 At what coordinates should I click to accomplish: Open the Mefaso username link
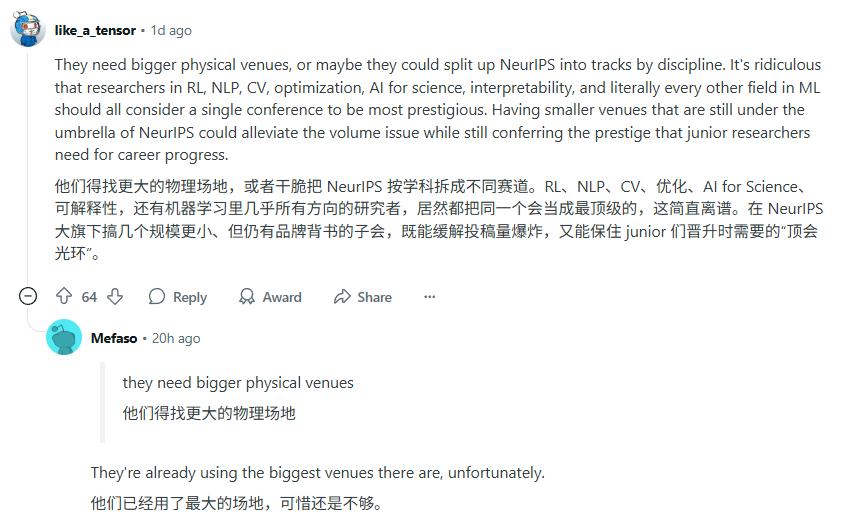pyautogui.click(x=114, y=338)
